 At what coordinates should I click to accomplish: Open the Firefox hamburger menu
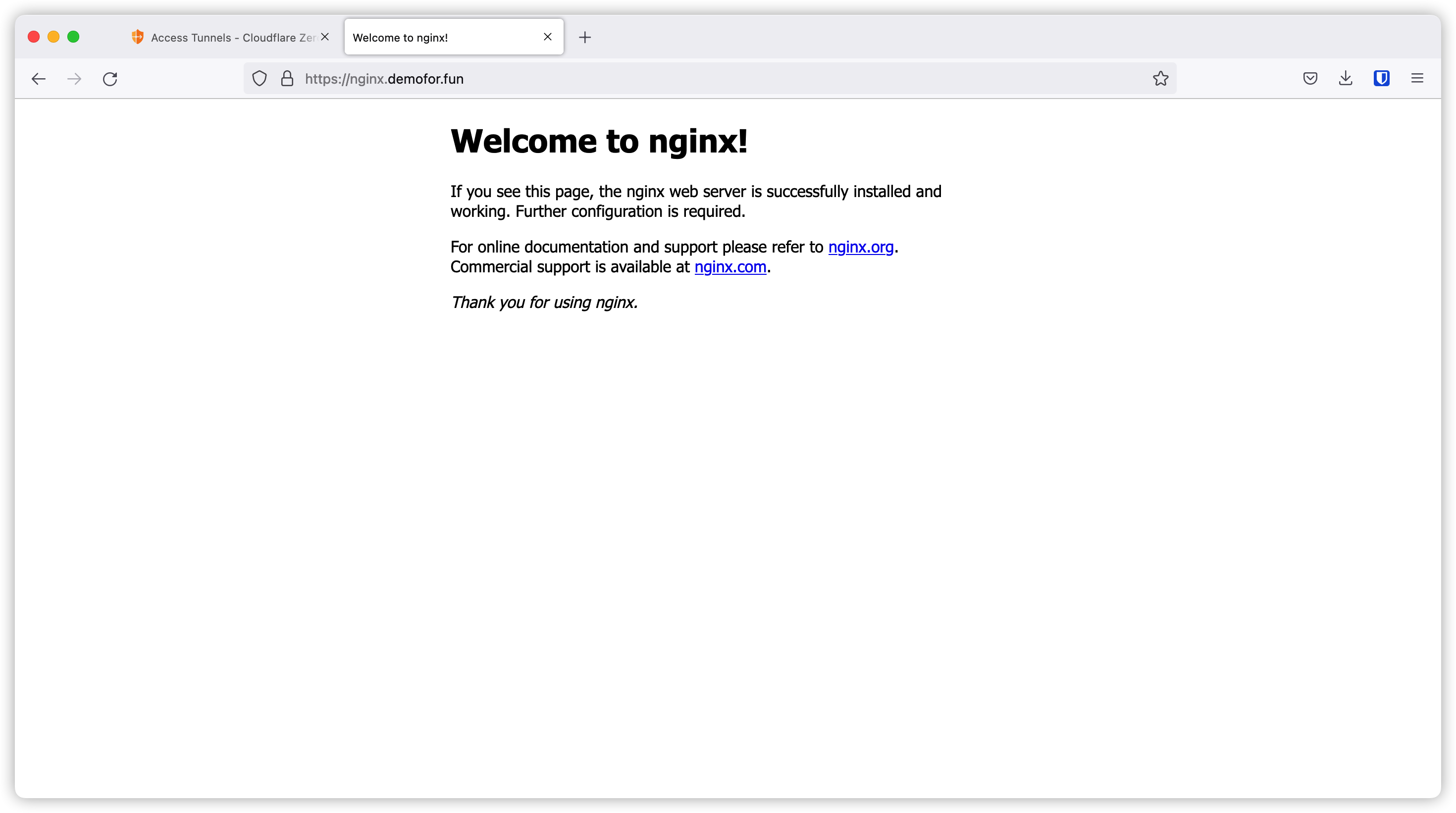point(1417,79)
